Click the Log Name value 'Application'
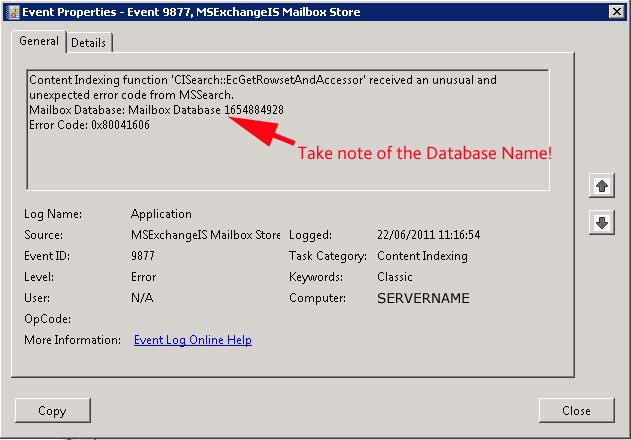This screenshot has height=440, width=631. [161, 214]
